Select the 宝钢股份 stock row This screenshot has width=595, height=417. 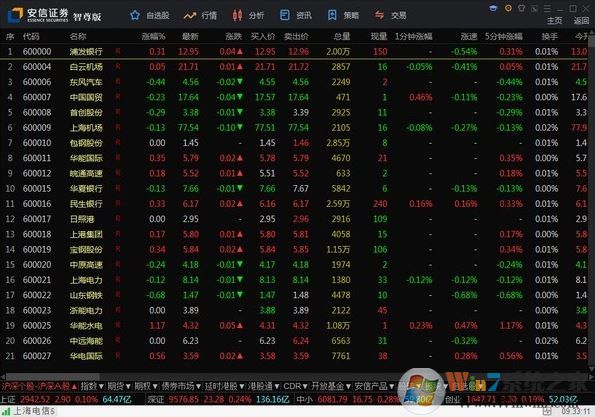(x=294, y=249)
